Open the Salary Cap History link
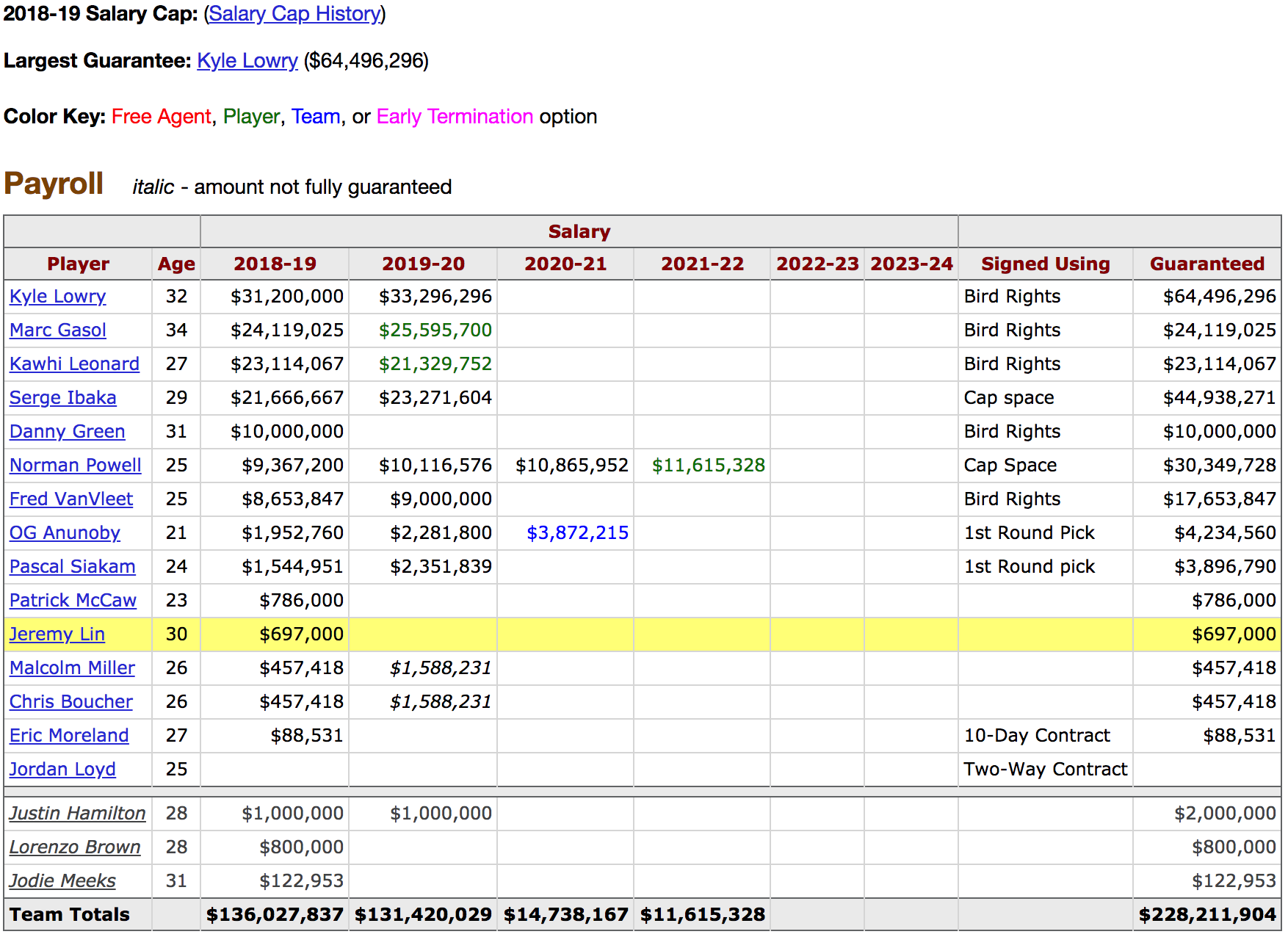1288x937 pixels. (295, 14)
